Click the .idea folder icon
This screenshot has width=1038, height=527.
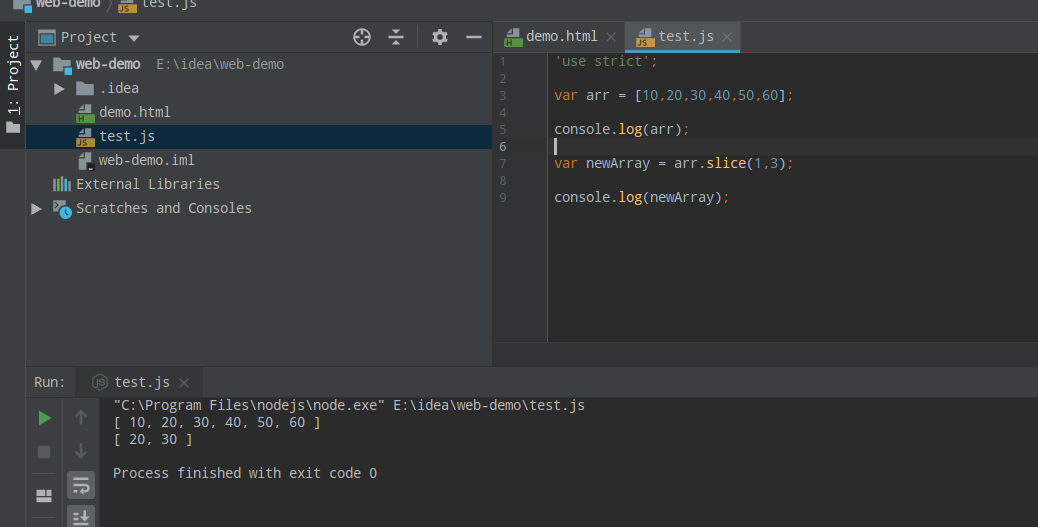(85, 88)
